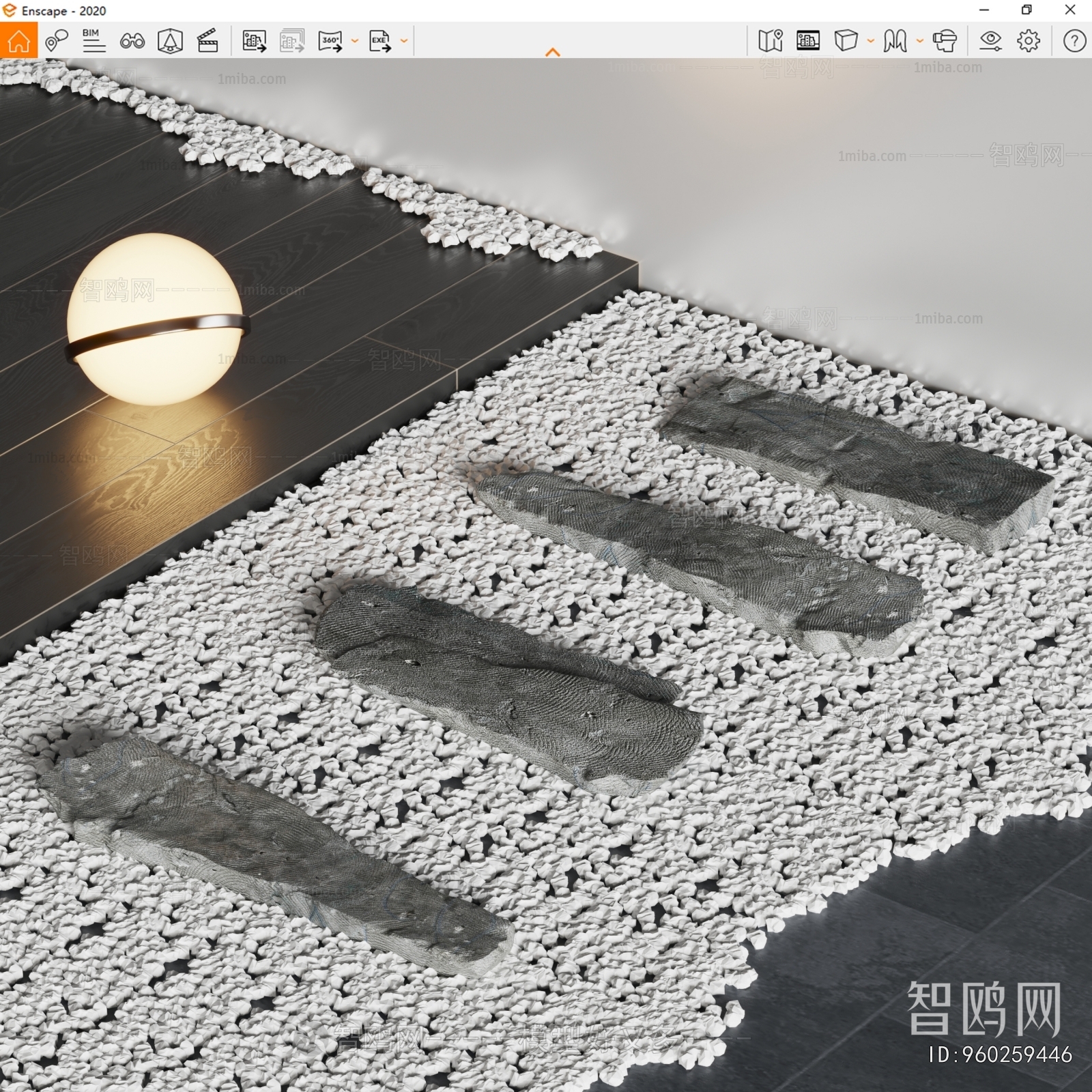1092x1092 pixels.
Task: Open navigation mode dropdown arrow
Action: point(919,41)
